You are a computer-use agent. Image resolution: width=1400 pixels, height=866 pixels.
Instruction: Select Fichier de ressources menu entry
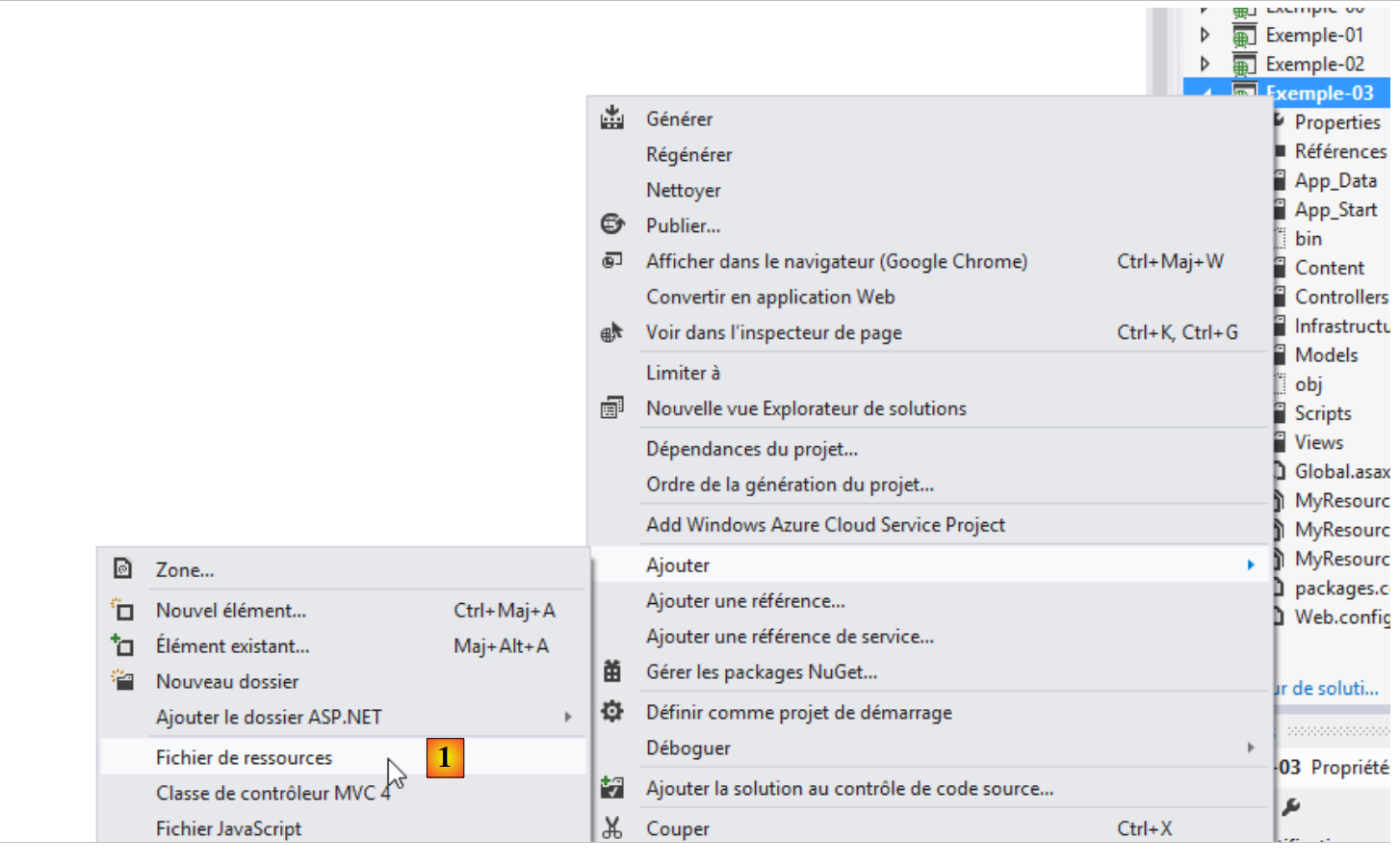tap(244, 758)
